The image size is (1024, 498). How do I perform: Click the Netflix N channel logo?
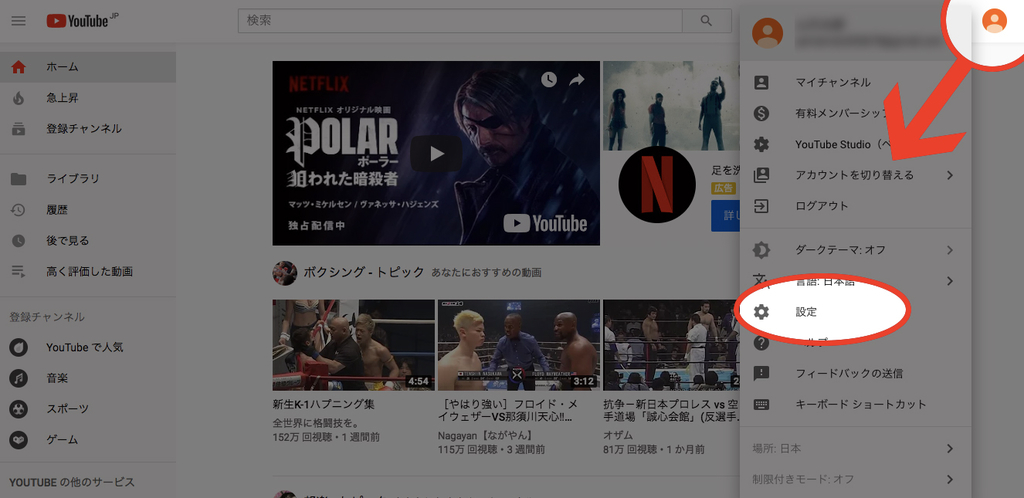click(x=657, y=184)
